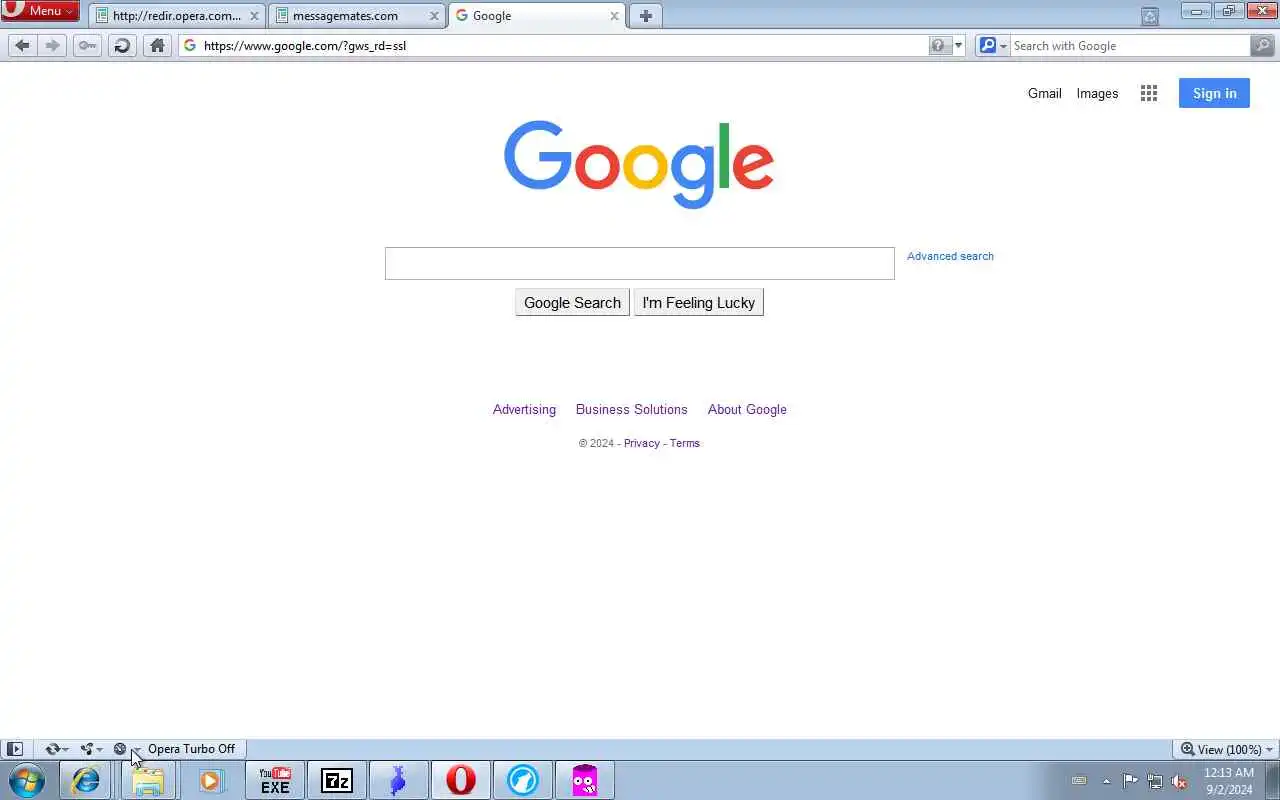This screenshot has width=1280, height=800.
Task: Reload the current page
Action: point(122,45)
